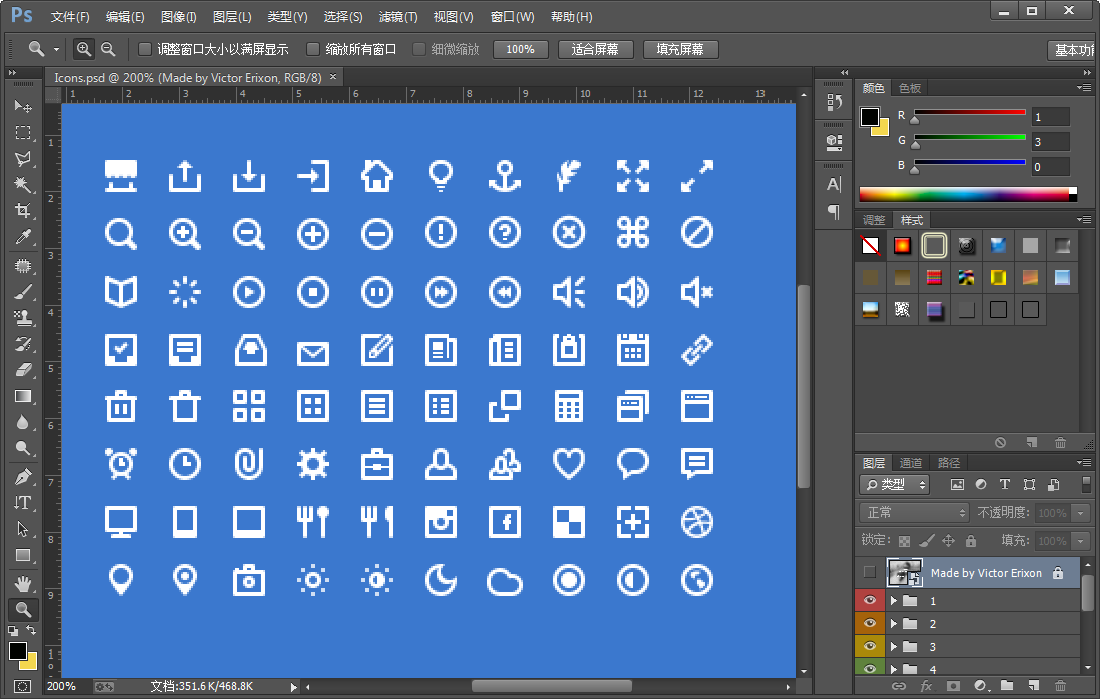Click the 适合屏幕 button

pos(595,49)
